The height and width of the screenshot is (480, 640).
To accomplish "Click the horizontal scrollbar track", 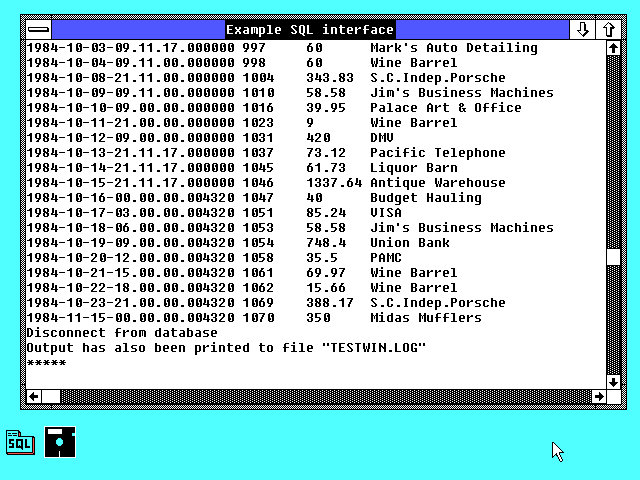I will click(326, 396).
